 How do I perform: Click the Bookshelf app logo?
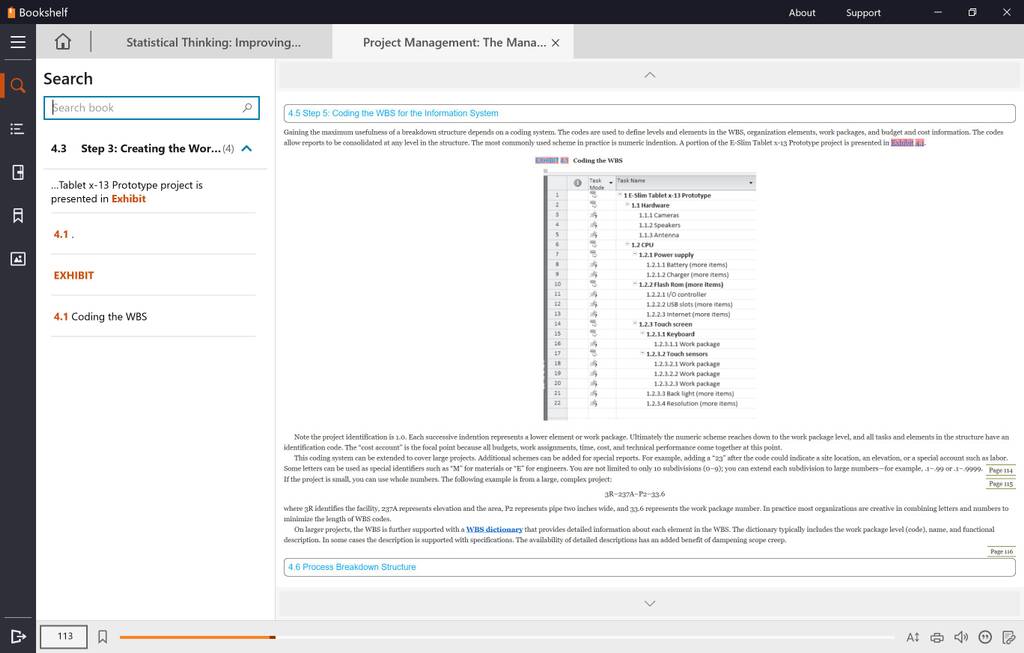[x=37, y=12]
